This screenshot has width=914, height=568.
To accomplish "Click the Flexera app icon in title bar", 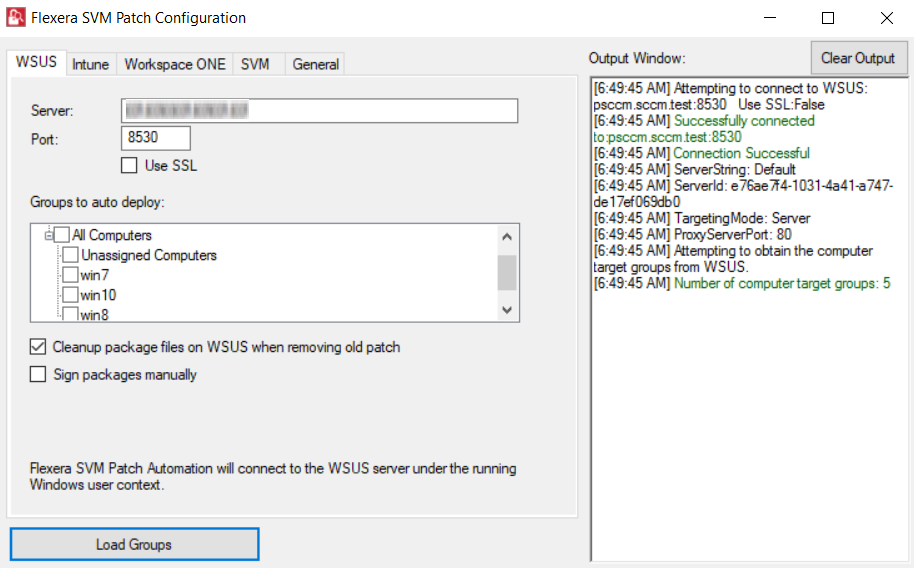I will point(15,18).
